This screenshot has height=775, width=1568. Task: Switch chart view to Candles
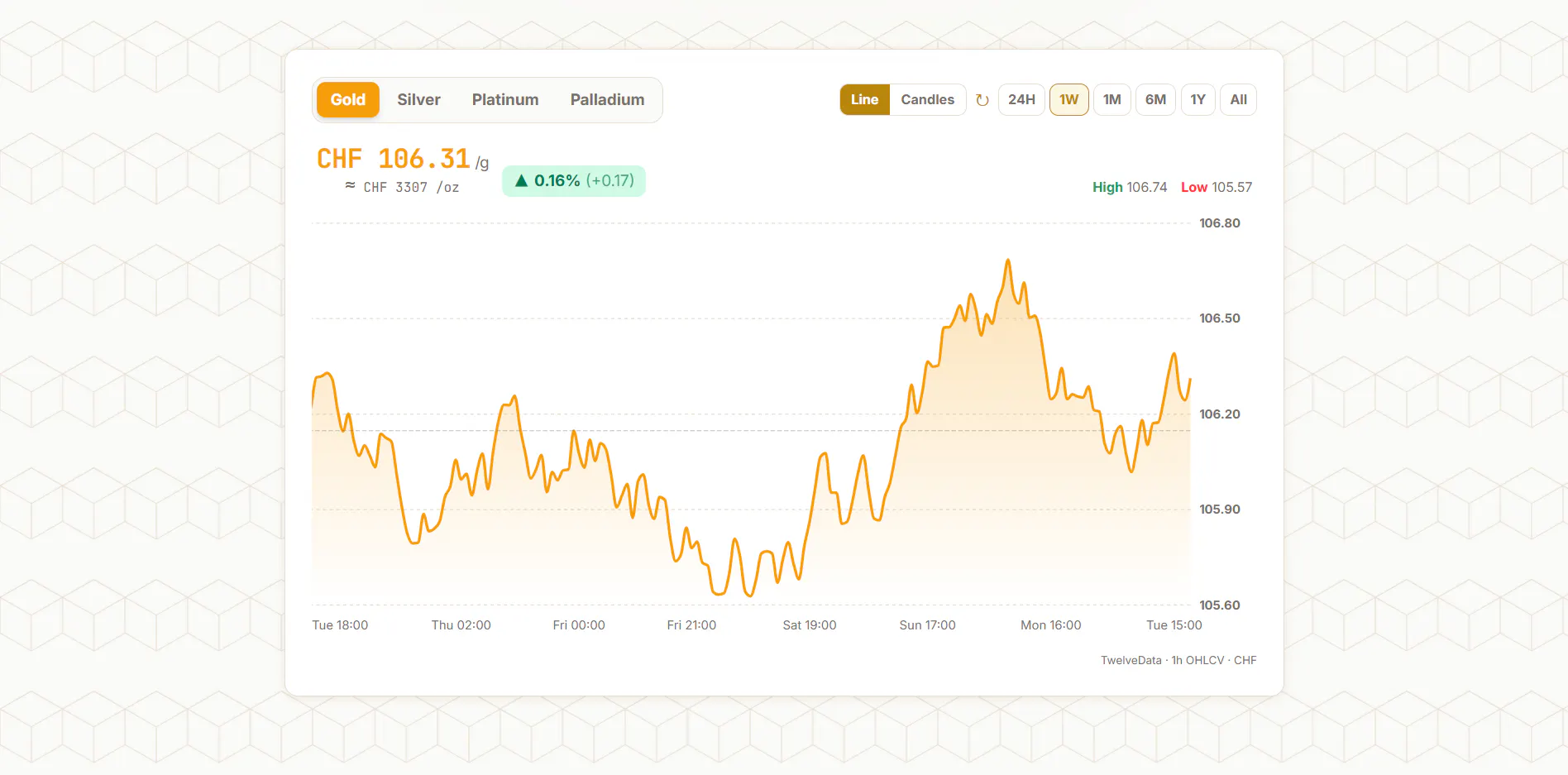coord(927,100)
